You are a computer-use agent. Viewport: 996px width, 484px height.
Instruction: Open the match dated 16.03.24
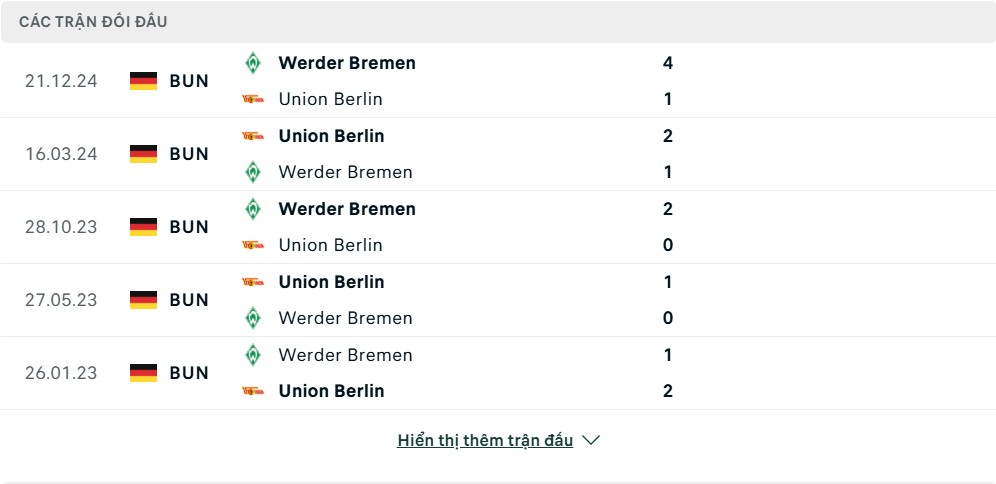tap(498, 154)
